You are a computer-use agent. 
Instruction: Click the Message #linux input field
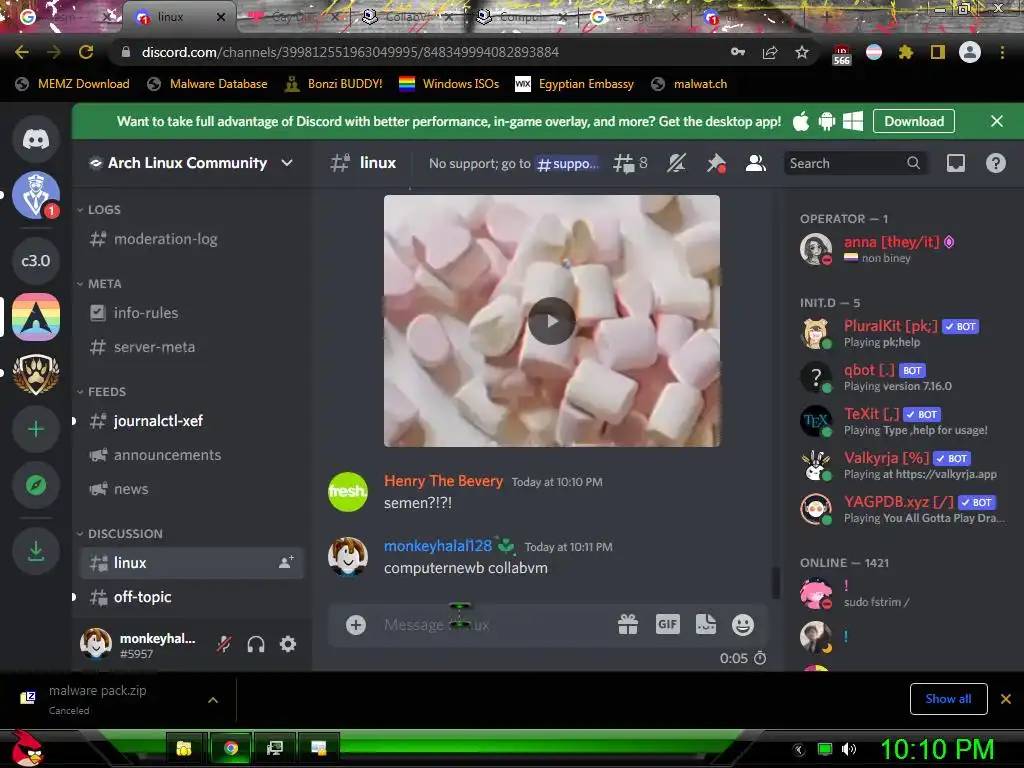point(496,625)
